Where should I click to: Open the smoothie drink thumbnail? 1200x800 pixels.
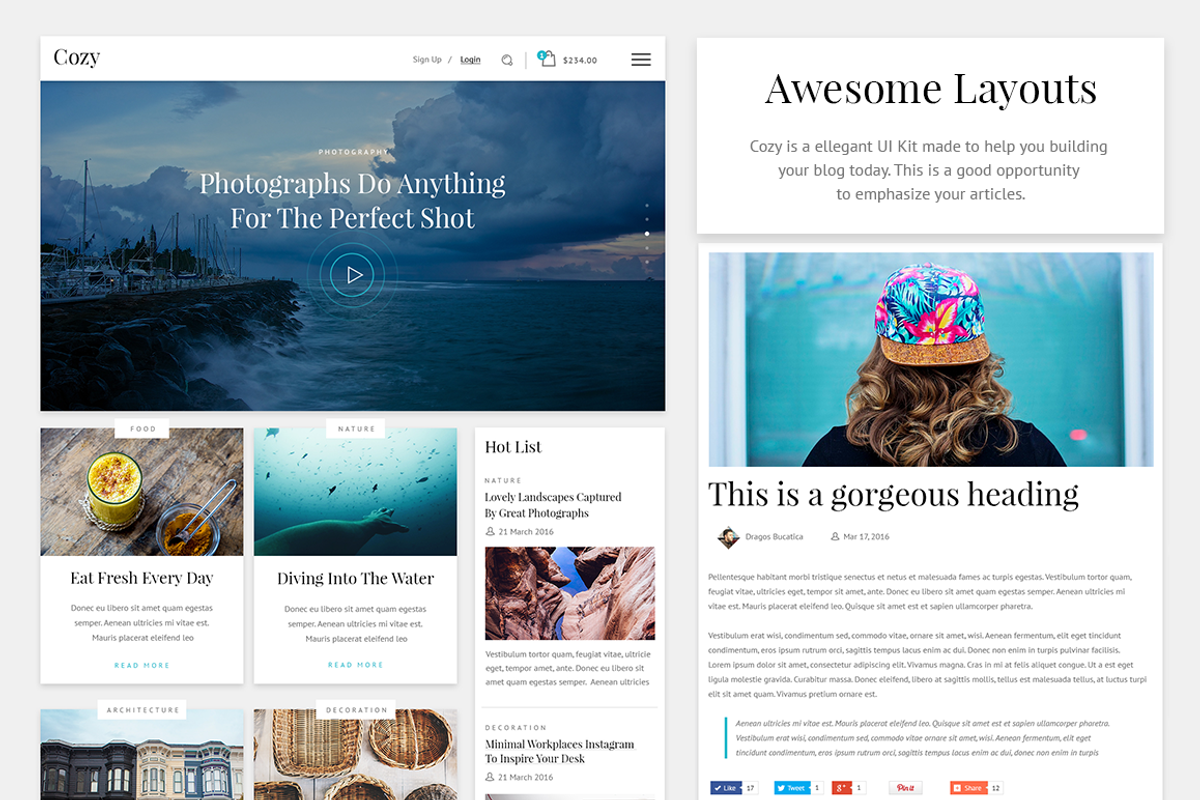click(142, 492)
